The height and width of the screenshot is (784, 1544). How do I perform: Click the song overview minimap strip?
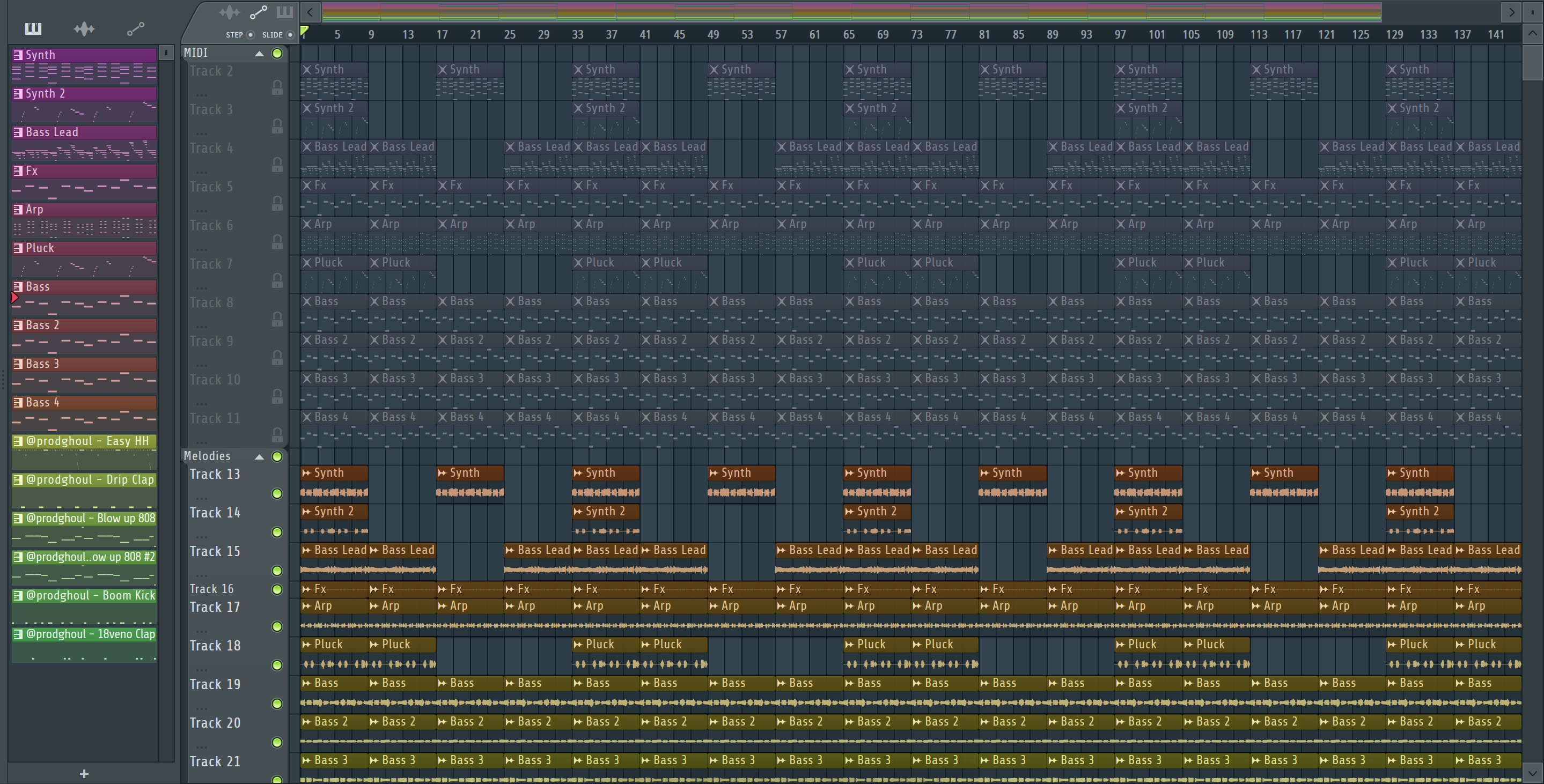click(x=851, y=11)
